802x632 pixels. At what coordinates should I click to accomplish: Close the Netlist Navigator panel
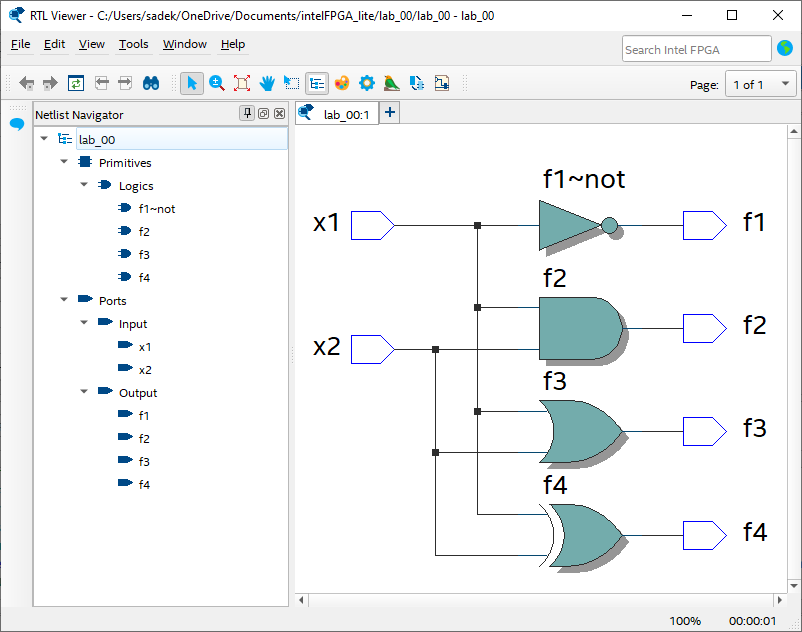pos(279,114)
